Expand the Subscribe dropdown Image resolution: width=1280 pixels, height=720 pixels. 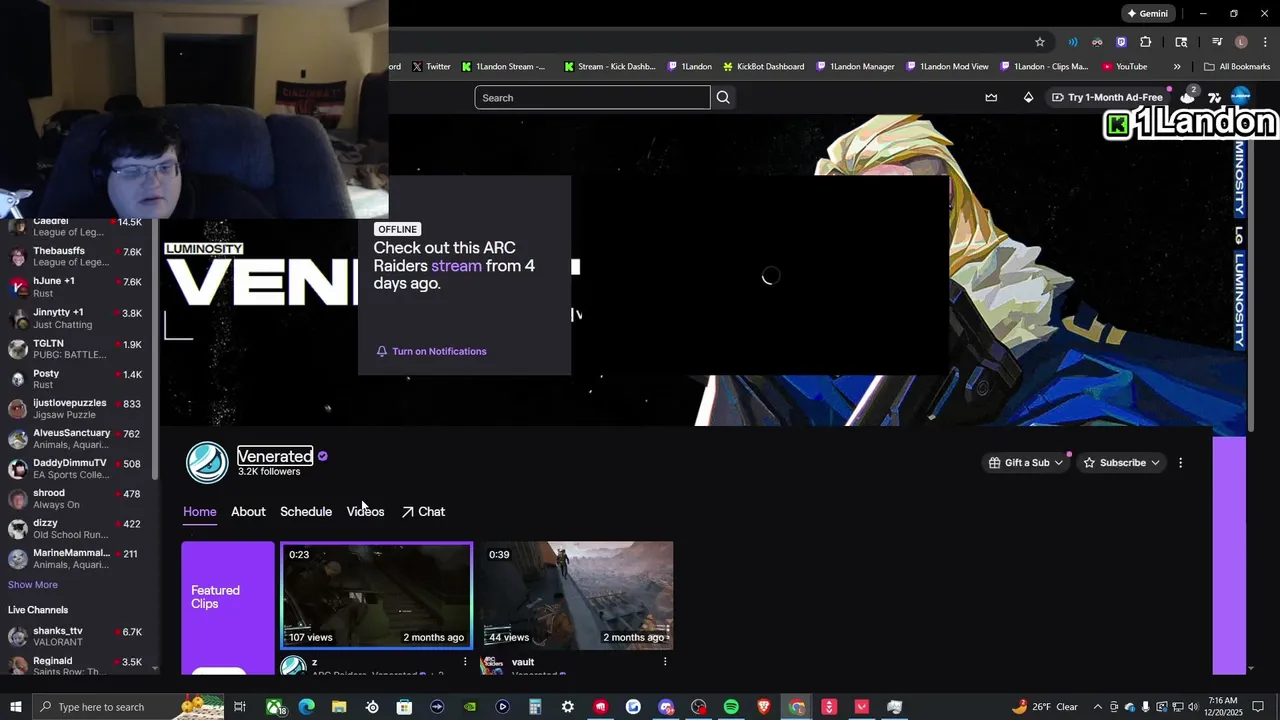[1122, 463]
